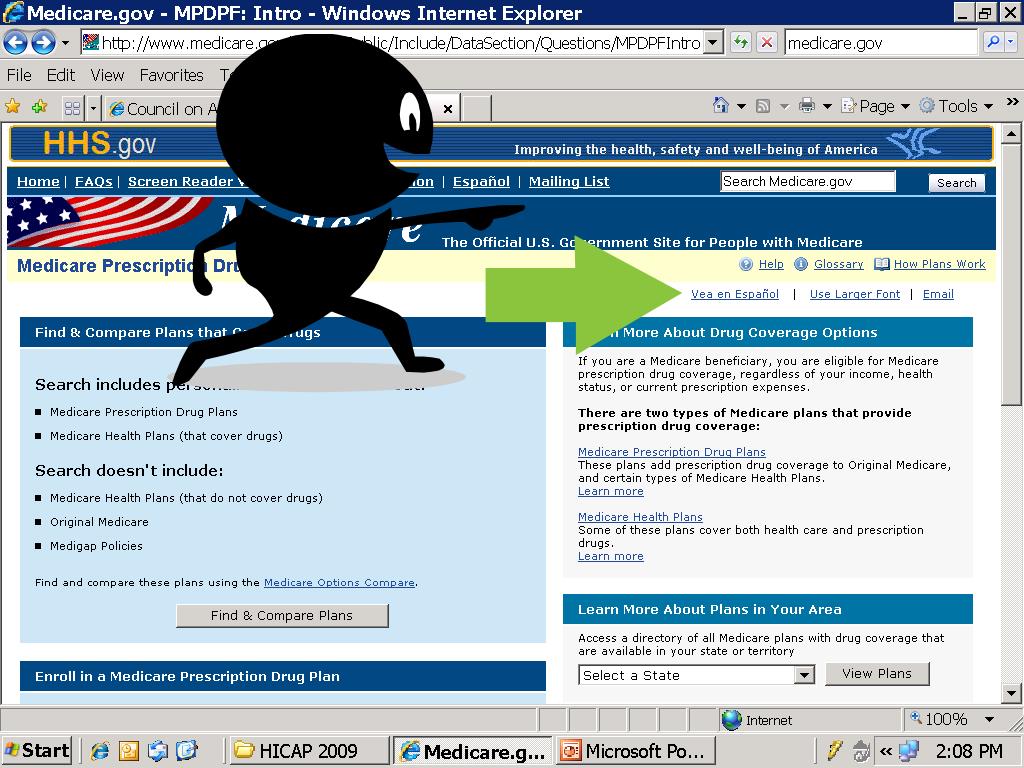
Task: Click the network computers tray icon
Action: pos(909,751)
